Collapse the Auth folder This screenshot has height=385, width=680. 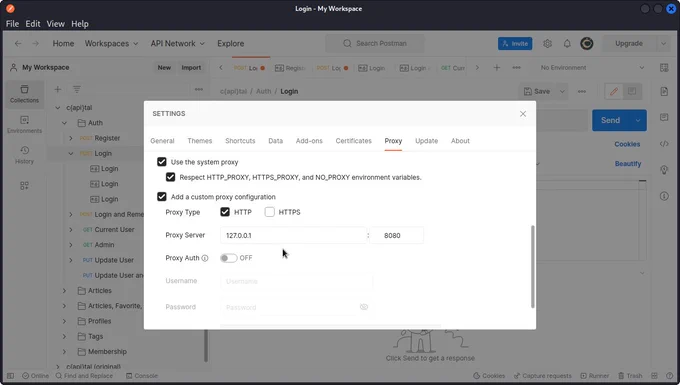[x=64, y=123]
